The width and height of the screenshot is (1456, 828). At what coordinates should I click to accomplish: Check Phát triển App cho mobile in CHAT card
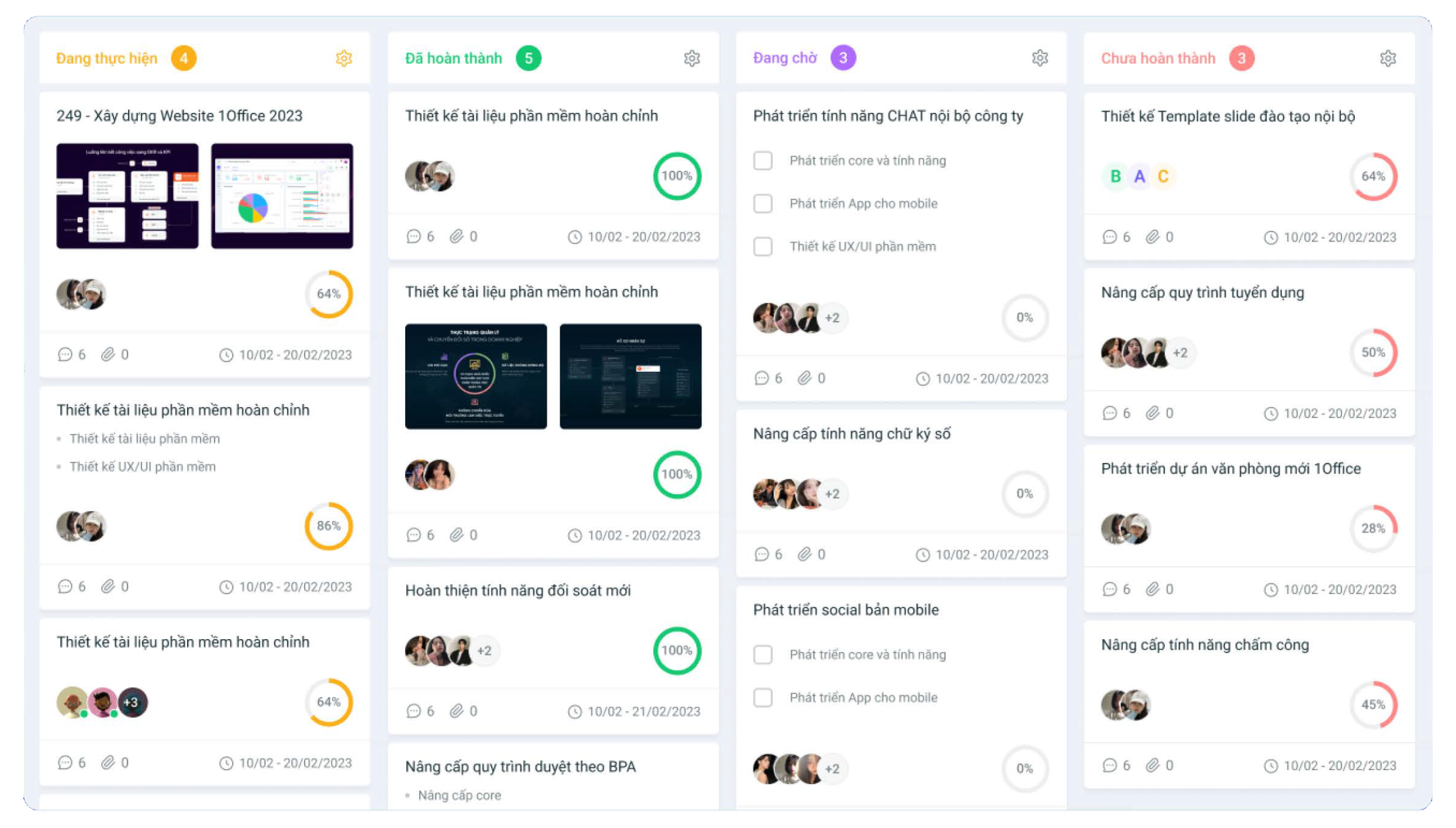click(762, 203)
